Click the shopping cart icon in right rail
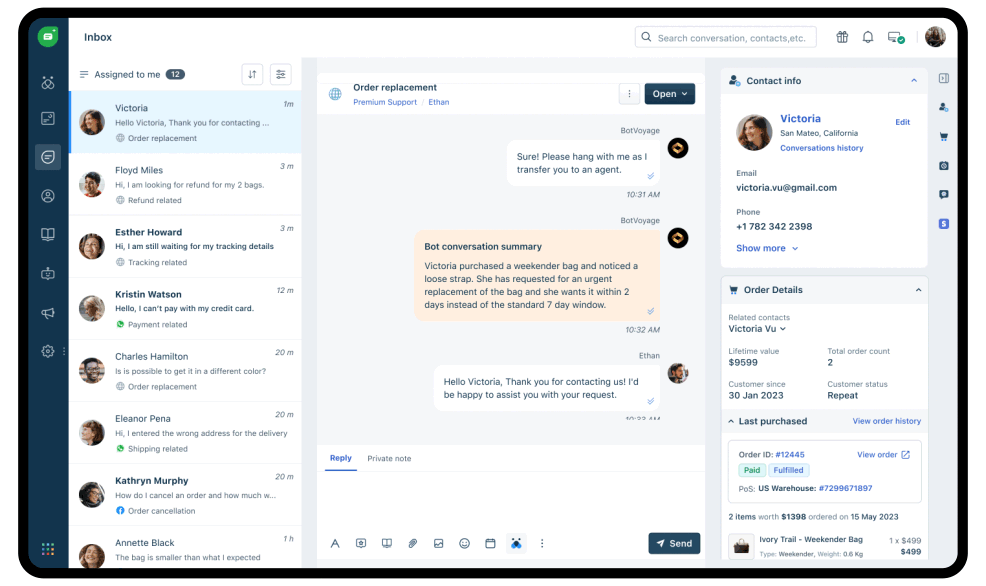986x586 pixels. coord(944,136)
